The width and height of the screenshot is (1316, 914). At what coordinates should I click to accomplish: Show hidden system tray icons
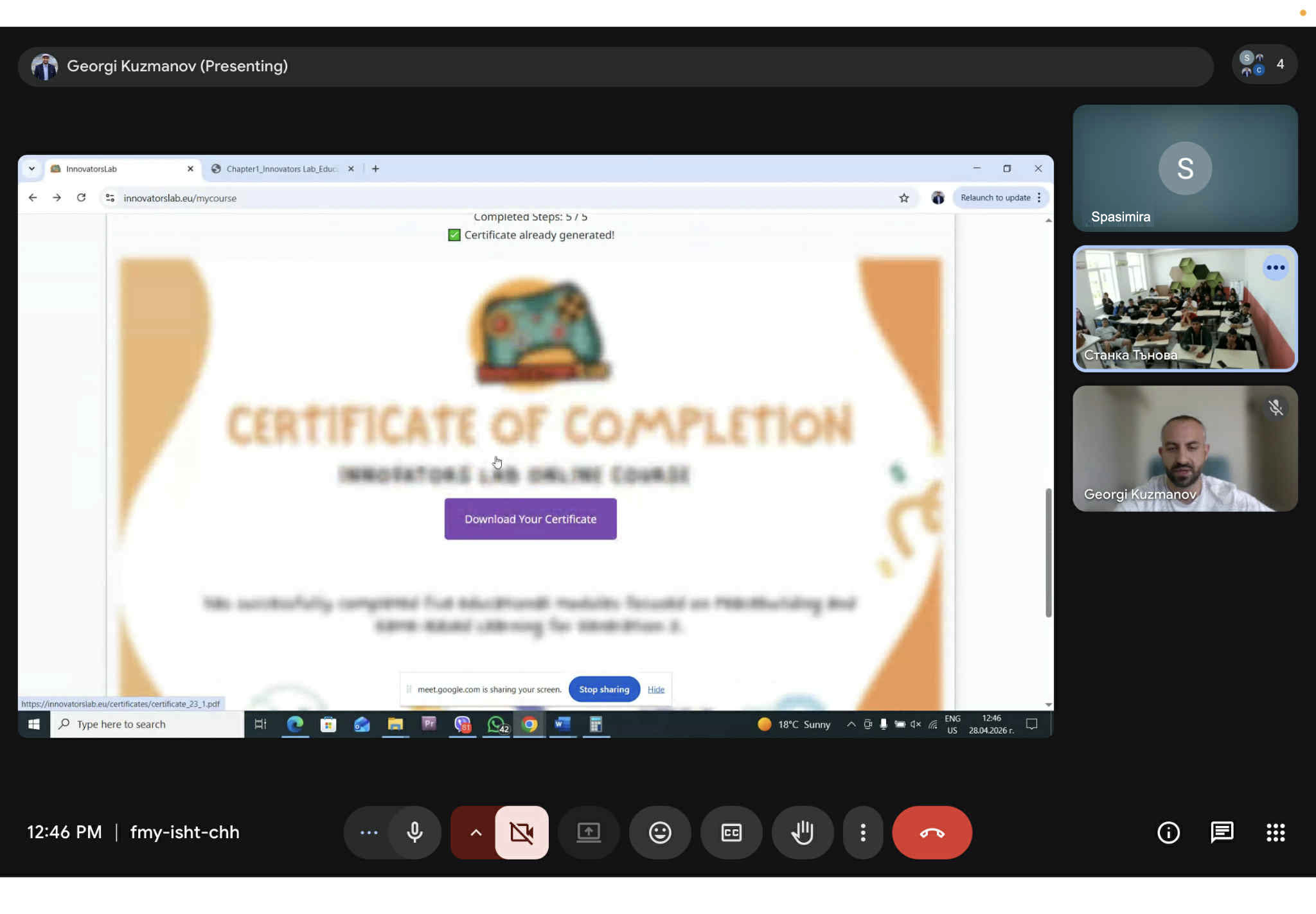pos(851,725)
